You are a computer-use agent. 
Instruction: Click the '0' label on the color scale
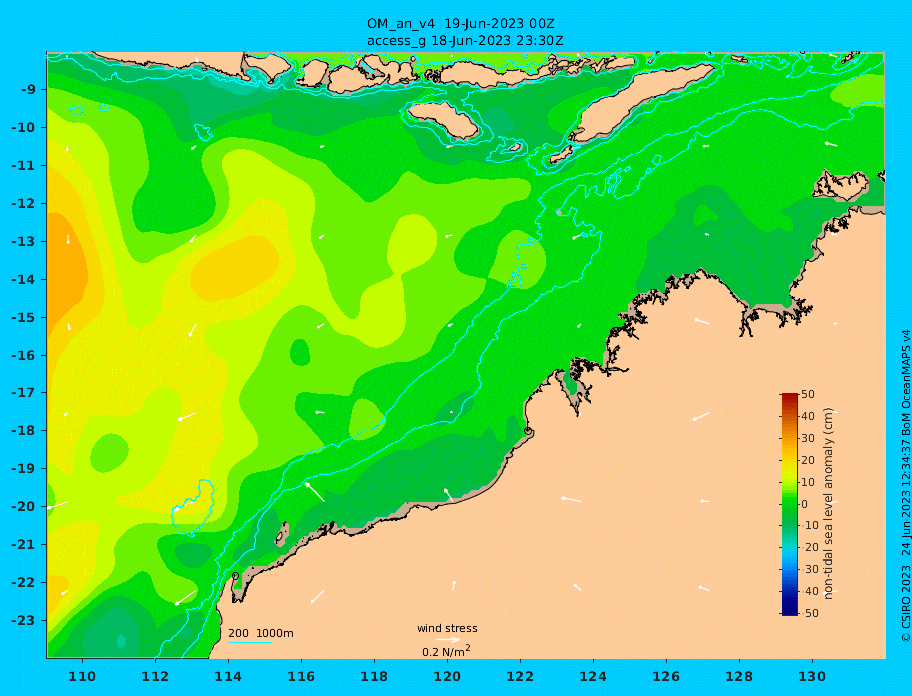(805, 504)
